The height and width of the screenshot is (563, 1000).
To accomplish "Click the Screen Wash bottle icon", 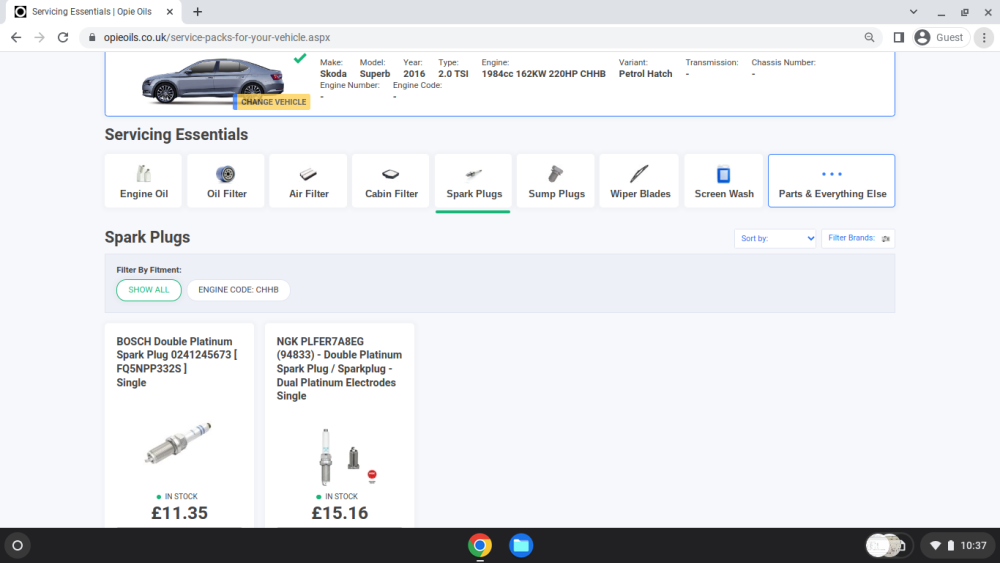I will tap(723, 174).
